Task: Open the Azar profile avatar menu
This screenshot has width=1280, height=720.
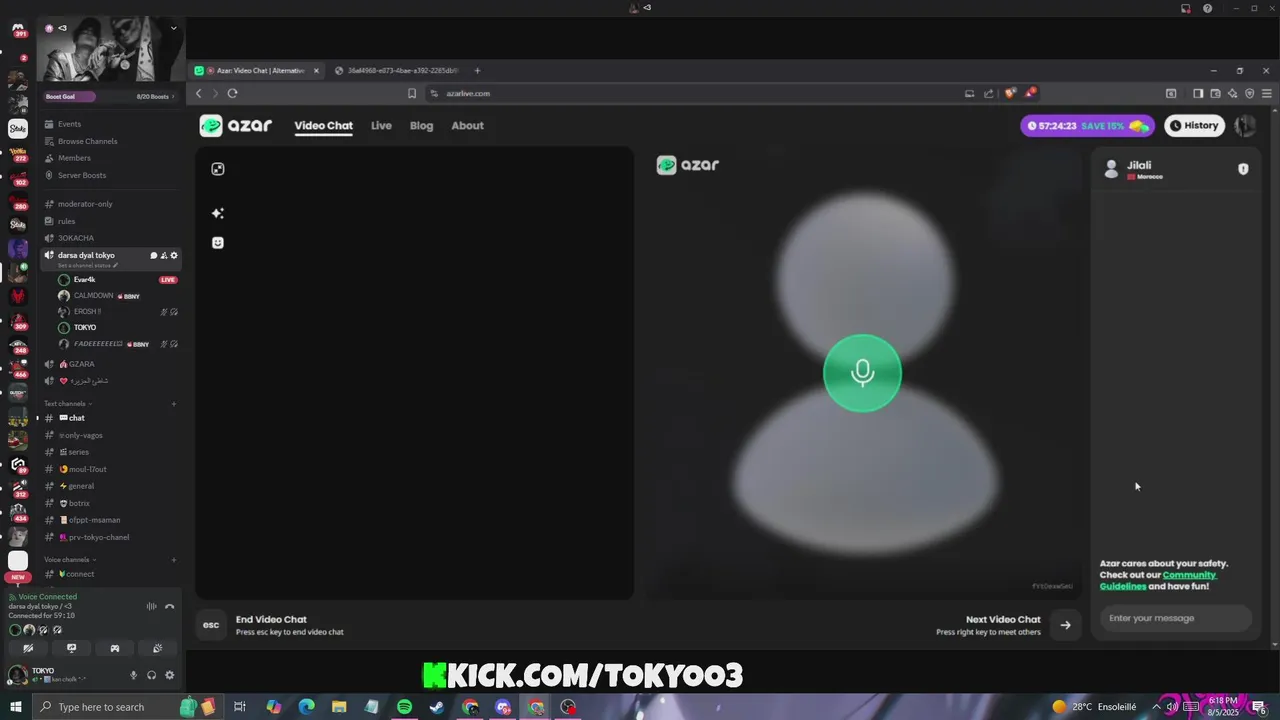Action: coord(1245,125)
